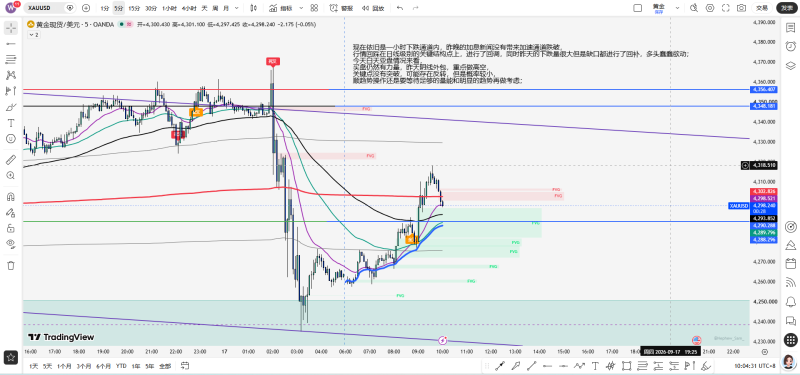Open chart settings circular icon
Screen dimensions: 800x375
pyautogui.click(x=710, y=8)
